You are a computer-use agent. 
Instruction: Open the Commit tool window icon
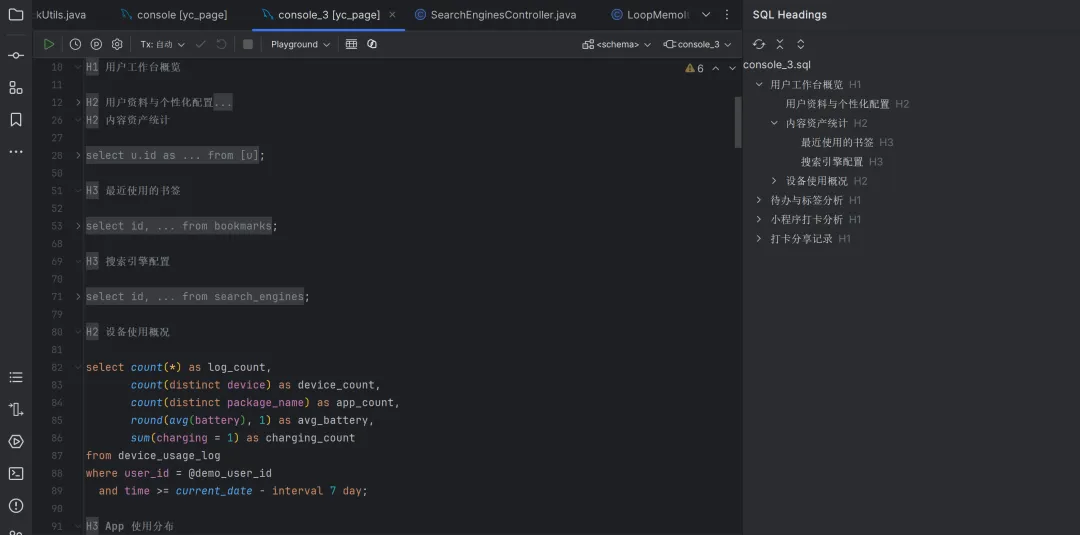click(x=16, y=55)
